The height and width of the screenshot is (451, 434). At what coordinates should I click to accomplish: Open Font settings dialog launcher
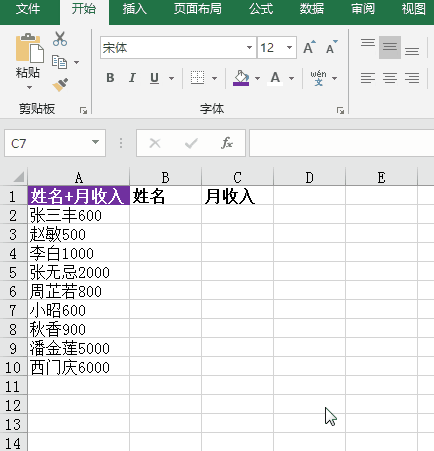click(340, 110)
